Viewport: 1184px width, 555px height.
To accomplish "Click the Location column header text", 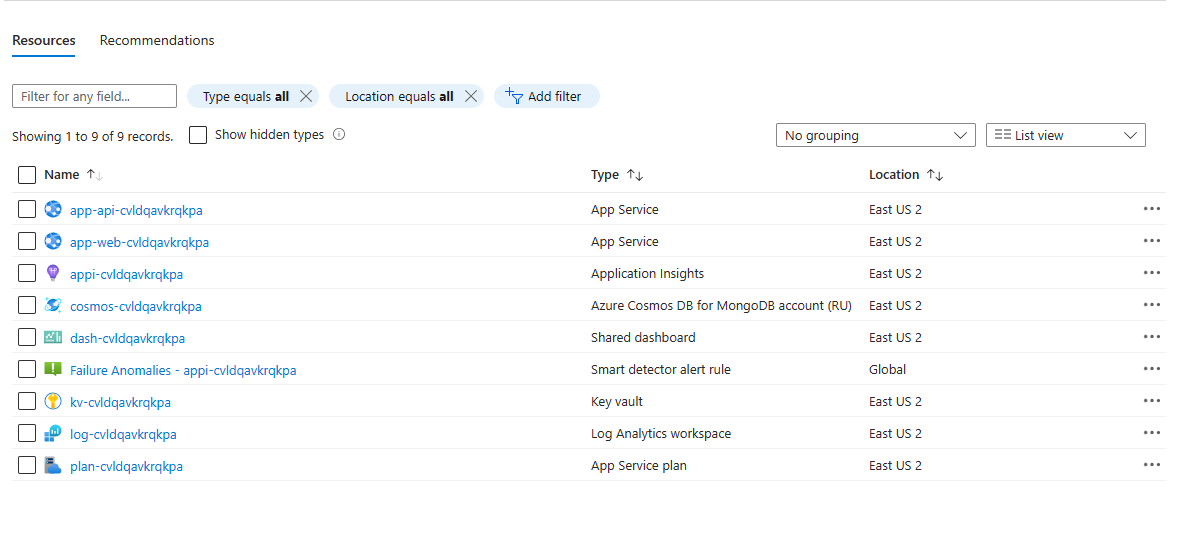I will point(894,174).
